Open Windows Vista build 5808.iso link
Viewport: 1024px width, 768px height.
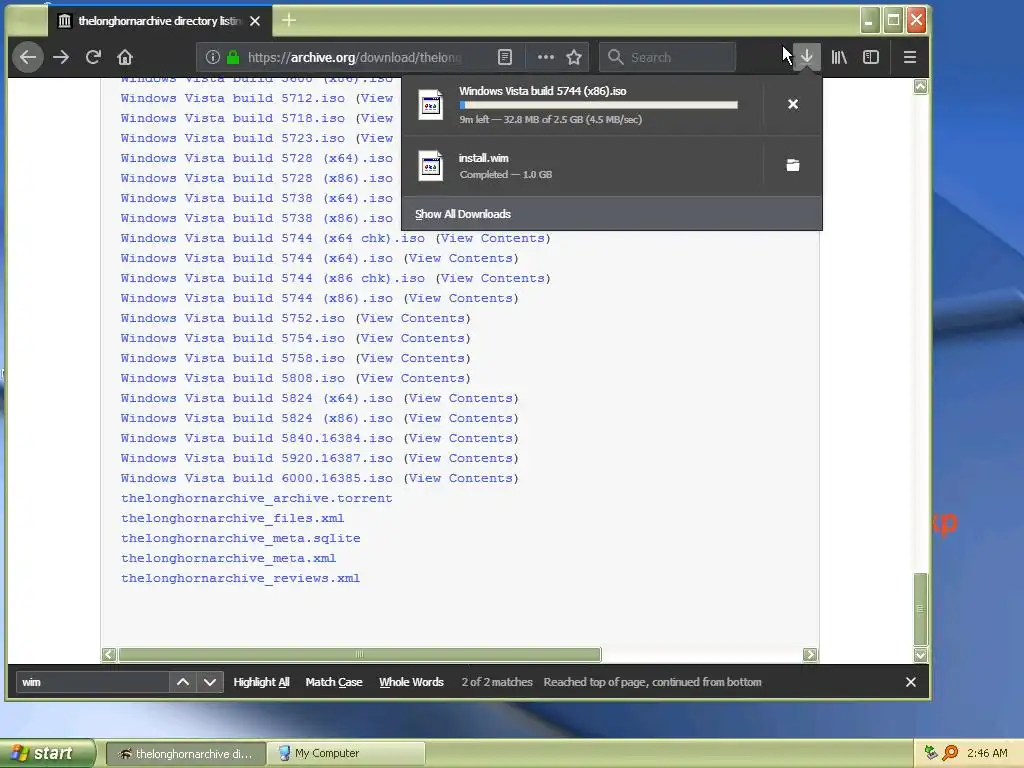click(x=232, y=378)
